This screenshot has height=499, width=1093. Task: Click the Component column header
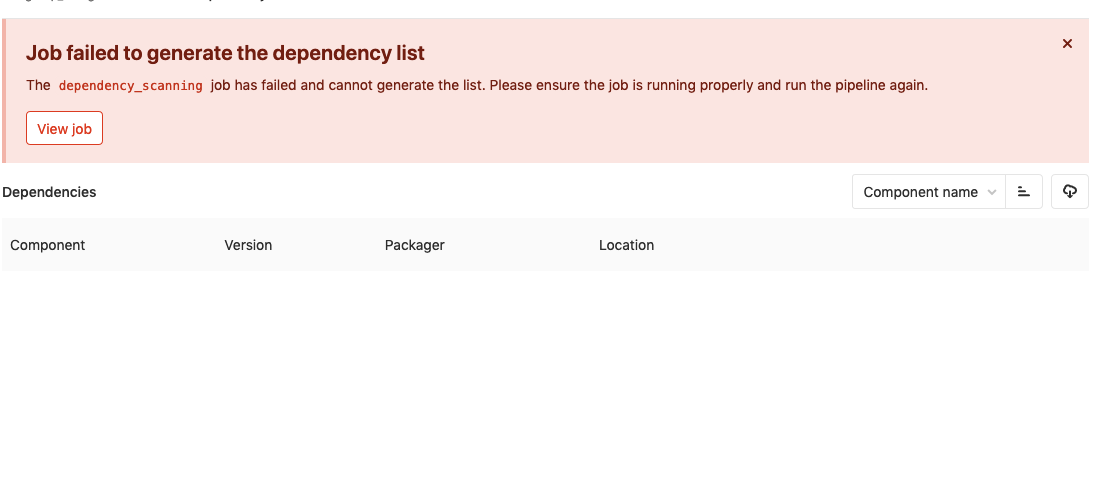pyautogui.click(x=48, y=245)
